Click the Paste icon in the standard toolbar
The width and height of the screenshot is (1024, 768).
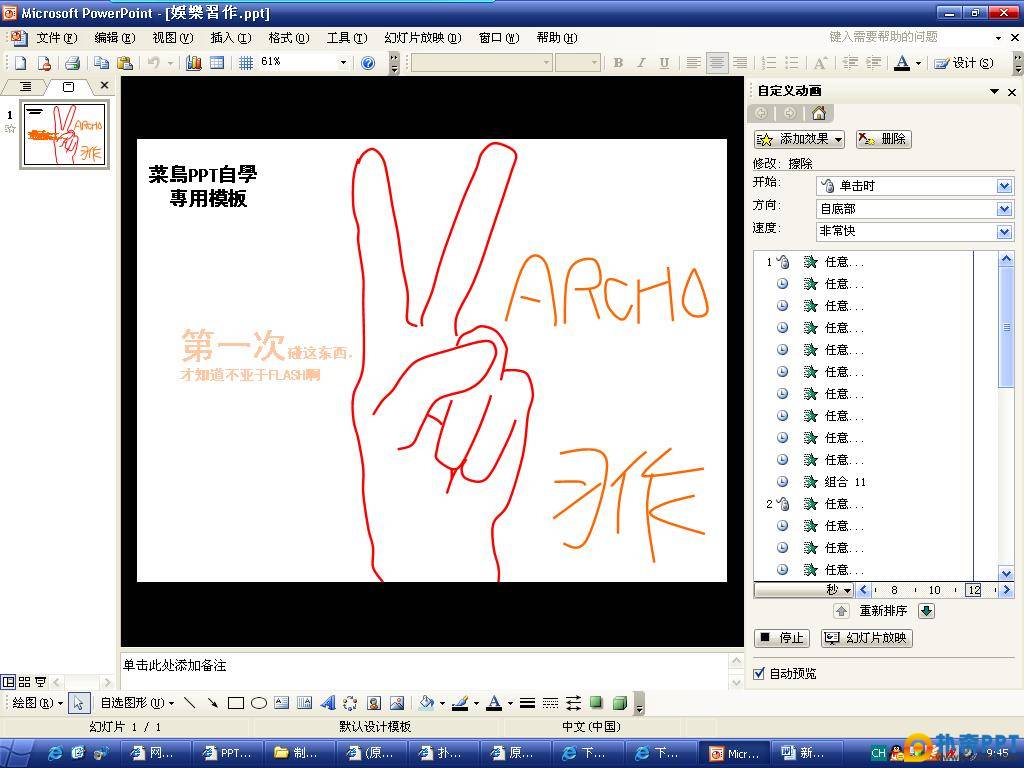coord(124,63)
